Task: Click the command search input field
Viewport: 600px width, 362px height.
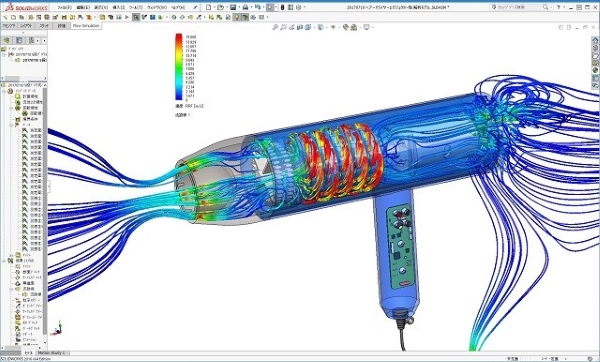Action: pyautogui.click(x=518, y=7)
